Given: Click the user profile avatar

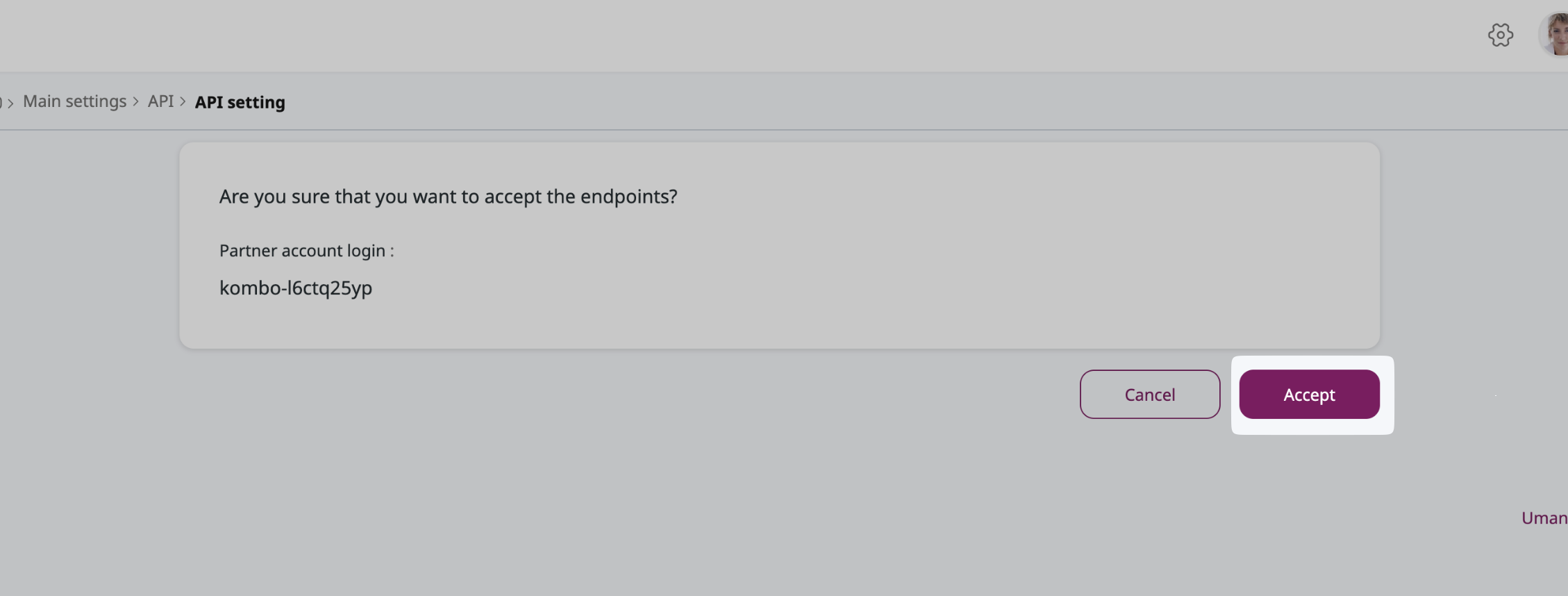Looking at the screenshot, I should [x=1555, y=35].
